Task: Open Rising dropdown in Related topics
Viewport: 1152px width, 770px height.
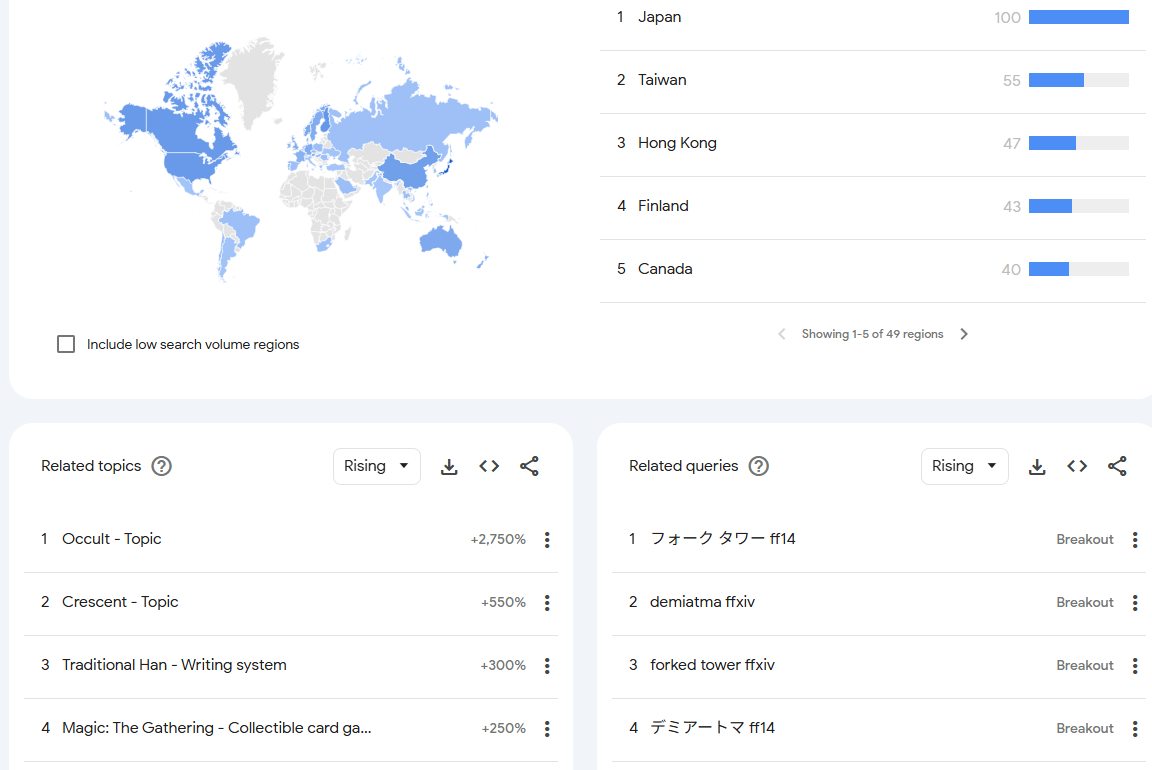Action: 377,467
